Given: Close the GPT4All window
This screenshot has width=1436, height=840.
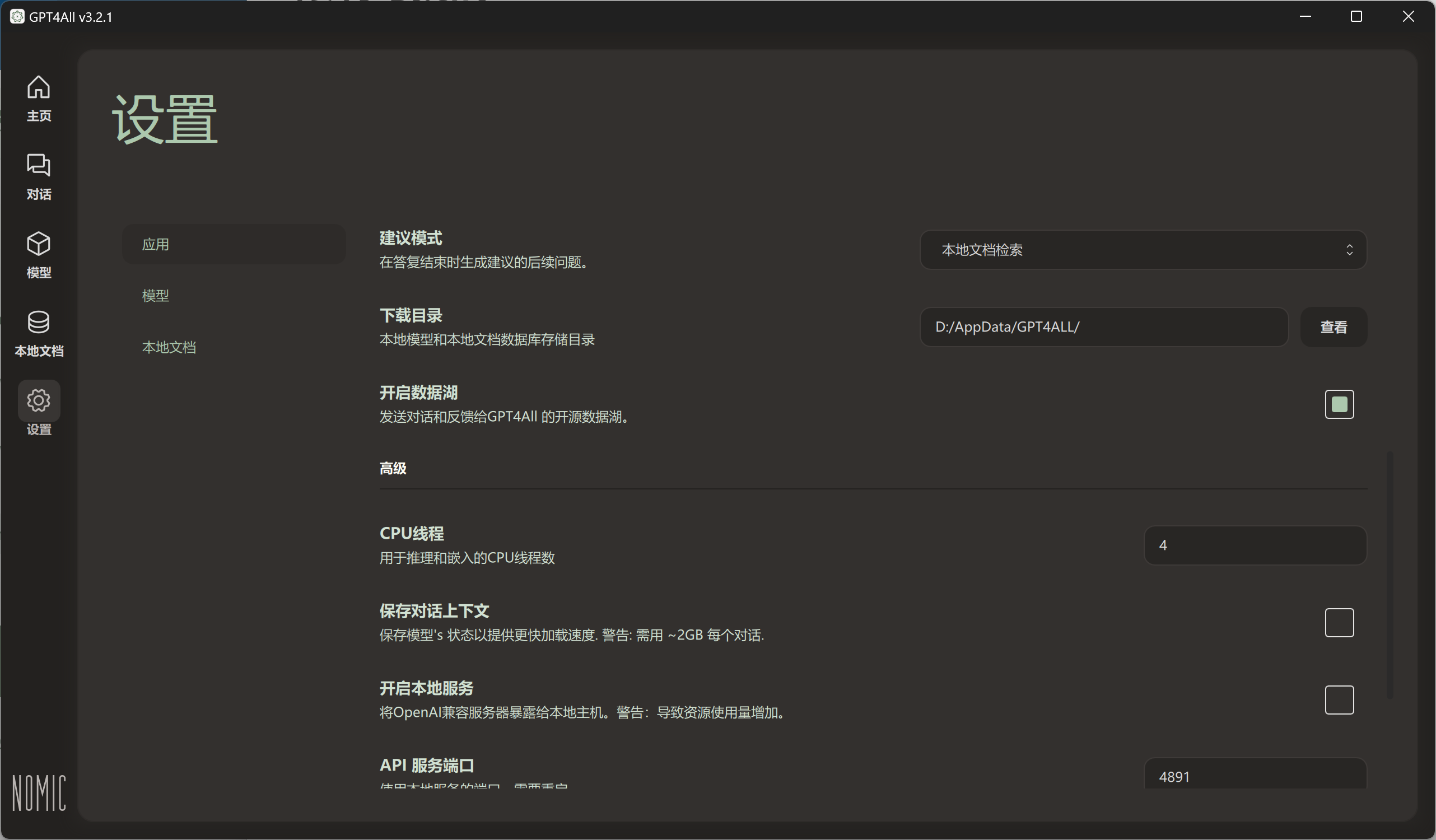Looking at the screenshot, I should (1408, 17).
